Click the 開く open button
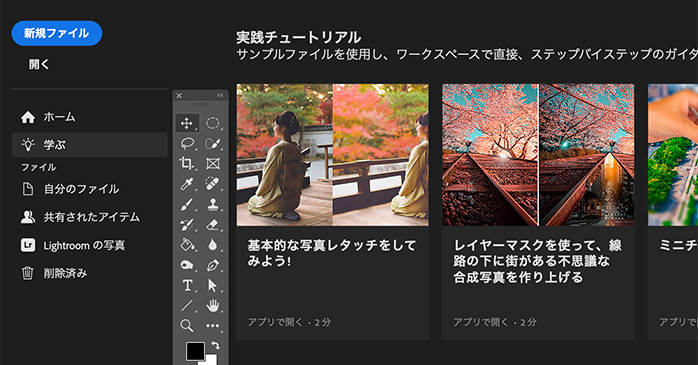This screenshot has height=365, width=698. pyautogui.click(x=40, y=65)
